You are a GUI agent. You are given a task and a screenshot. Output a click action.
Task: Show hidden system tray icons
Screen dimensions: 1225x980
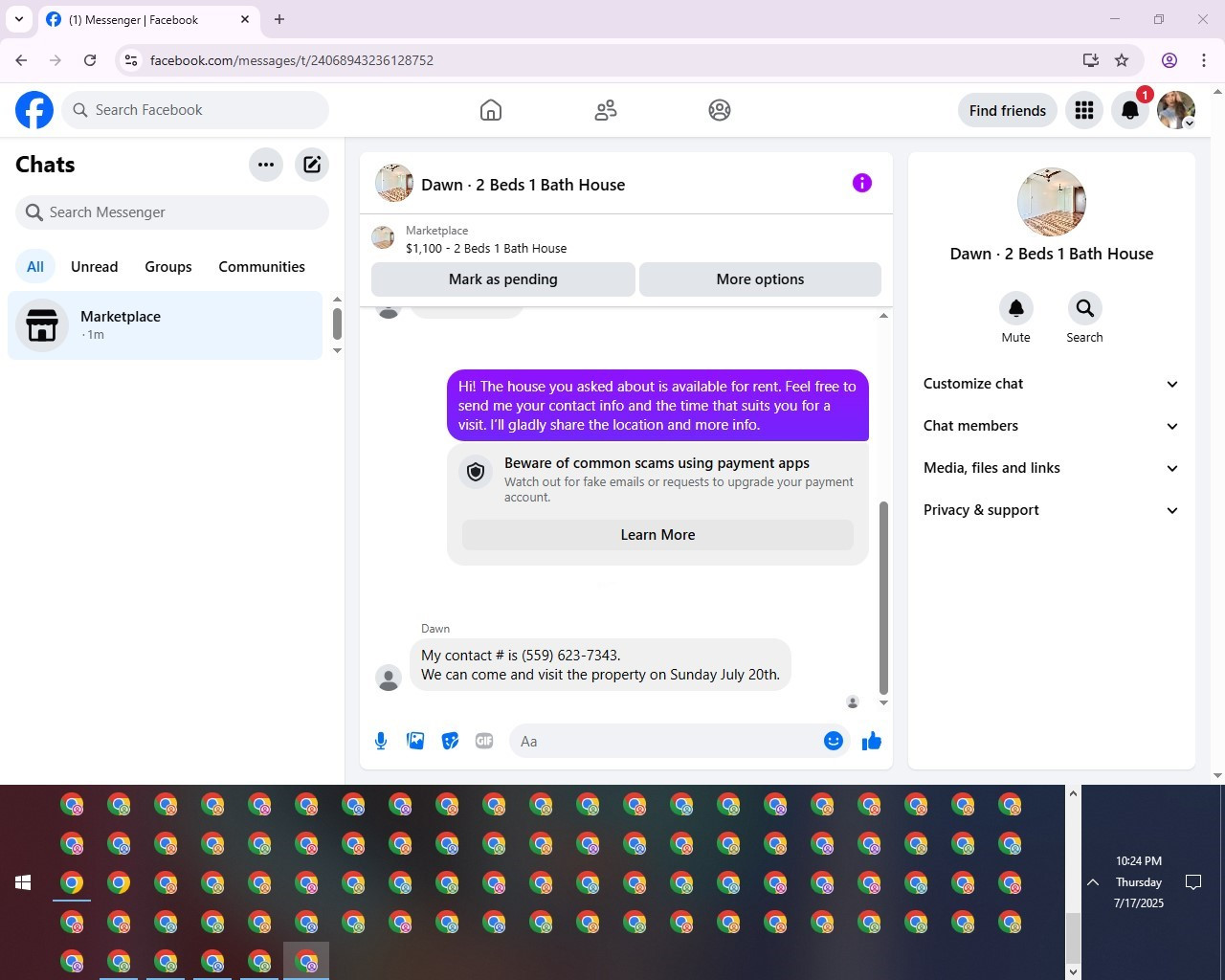(1093, 882)
